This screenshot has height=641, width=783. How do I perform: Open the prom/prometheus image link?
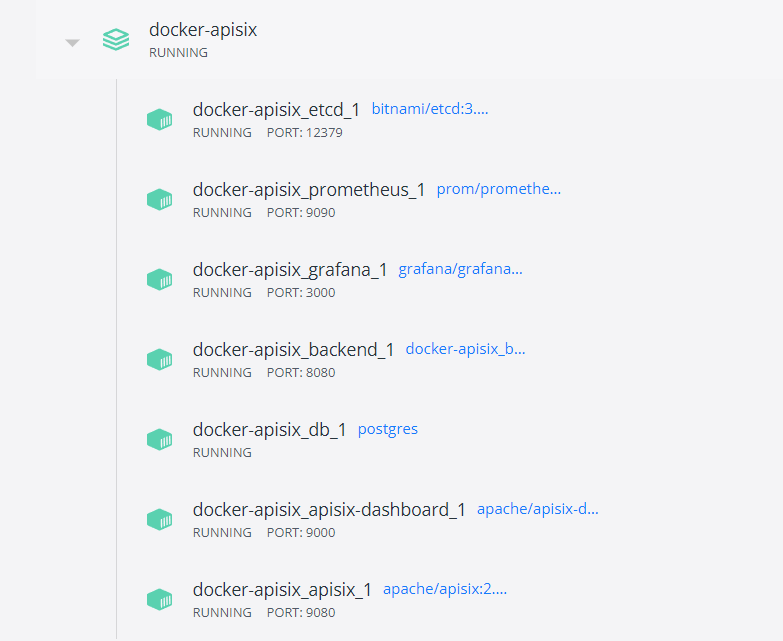click(x=499, y=189)
